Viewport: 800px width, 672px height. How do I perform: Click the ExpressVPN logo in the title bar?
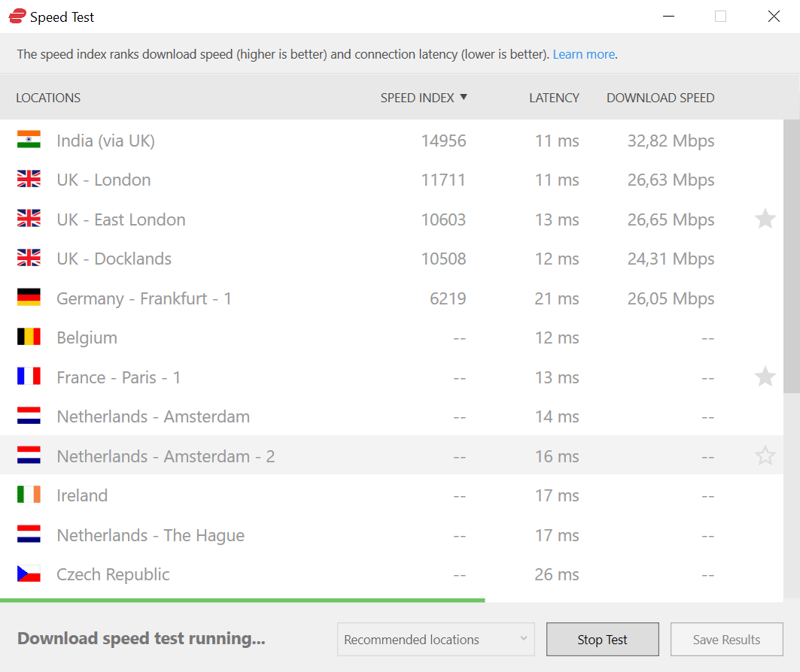(17, 16)
